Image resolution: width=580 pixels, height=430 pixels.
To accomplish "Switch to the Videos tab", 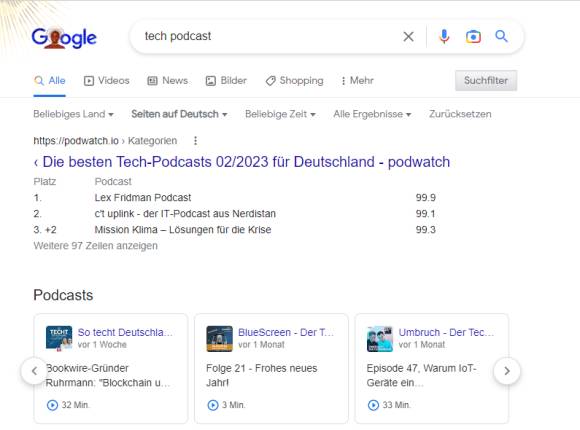I will [107, 81].
